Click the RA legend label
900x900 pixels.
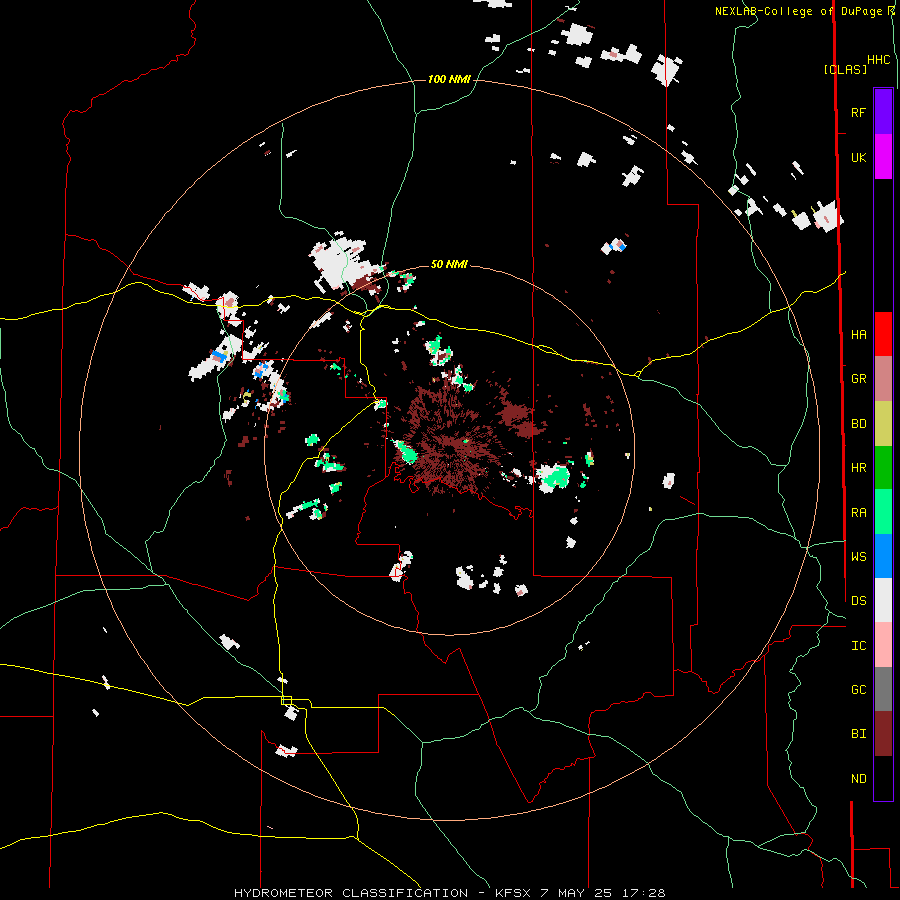coord(858,513)
